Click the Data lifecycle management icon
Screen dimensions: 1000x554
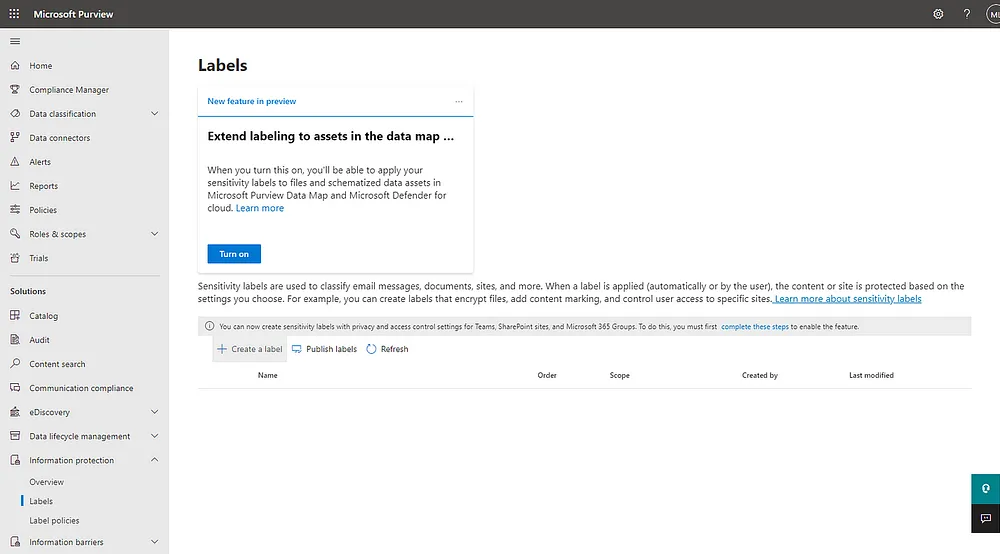15,435
